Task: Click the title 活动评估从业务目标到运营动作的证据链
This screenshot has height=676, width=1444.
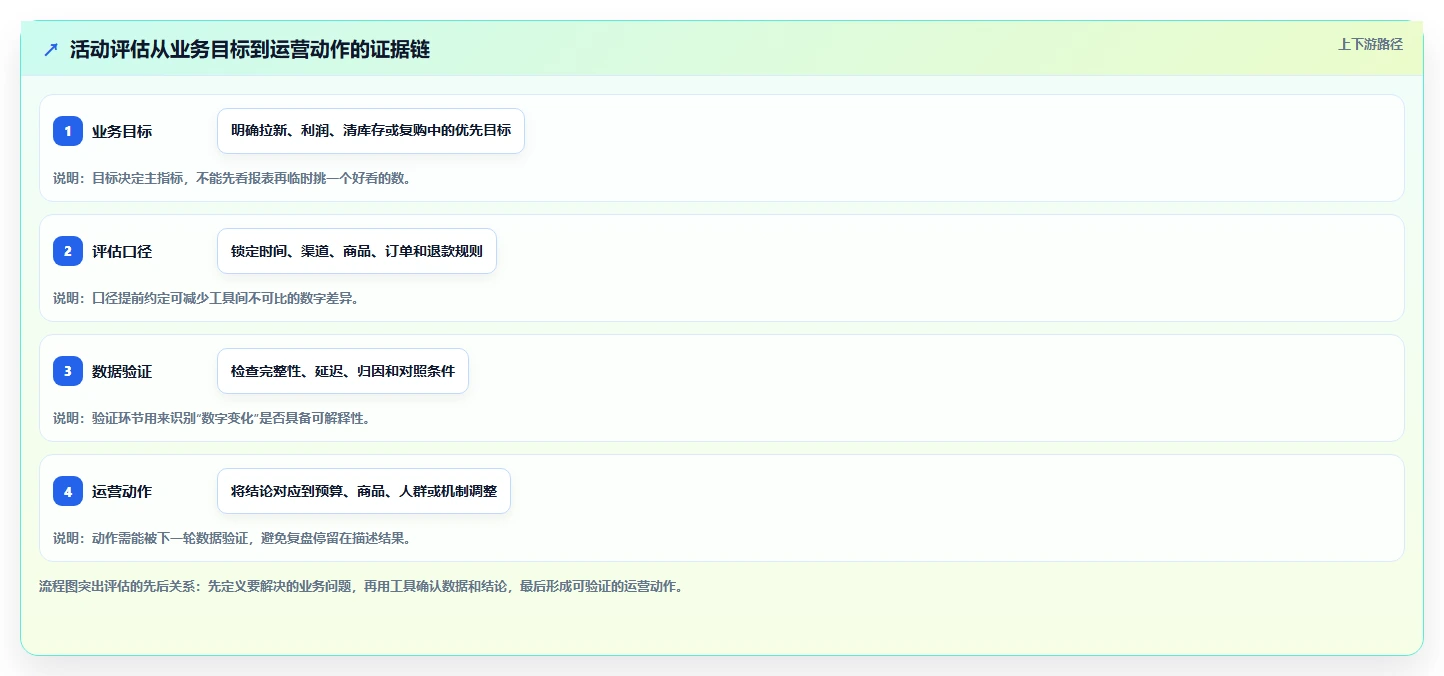Action: [x=250, y=50]
